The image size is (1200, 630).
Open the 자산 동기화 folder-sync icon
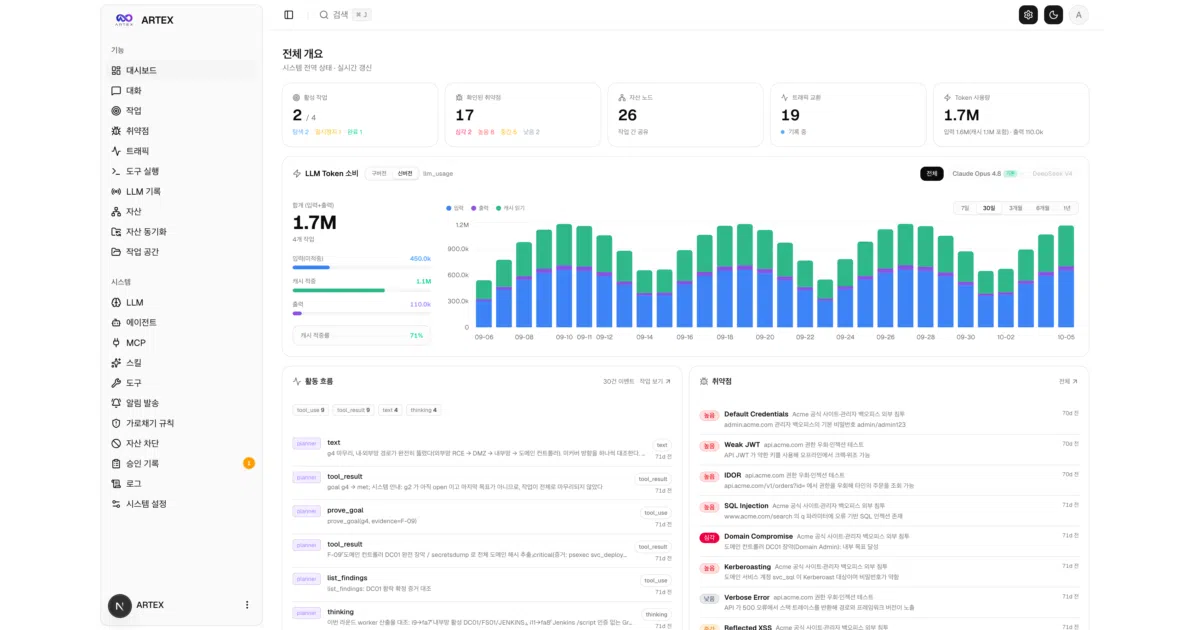coord(116,231)
